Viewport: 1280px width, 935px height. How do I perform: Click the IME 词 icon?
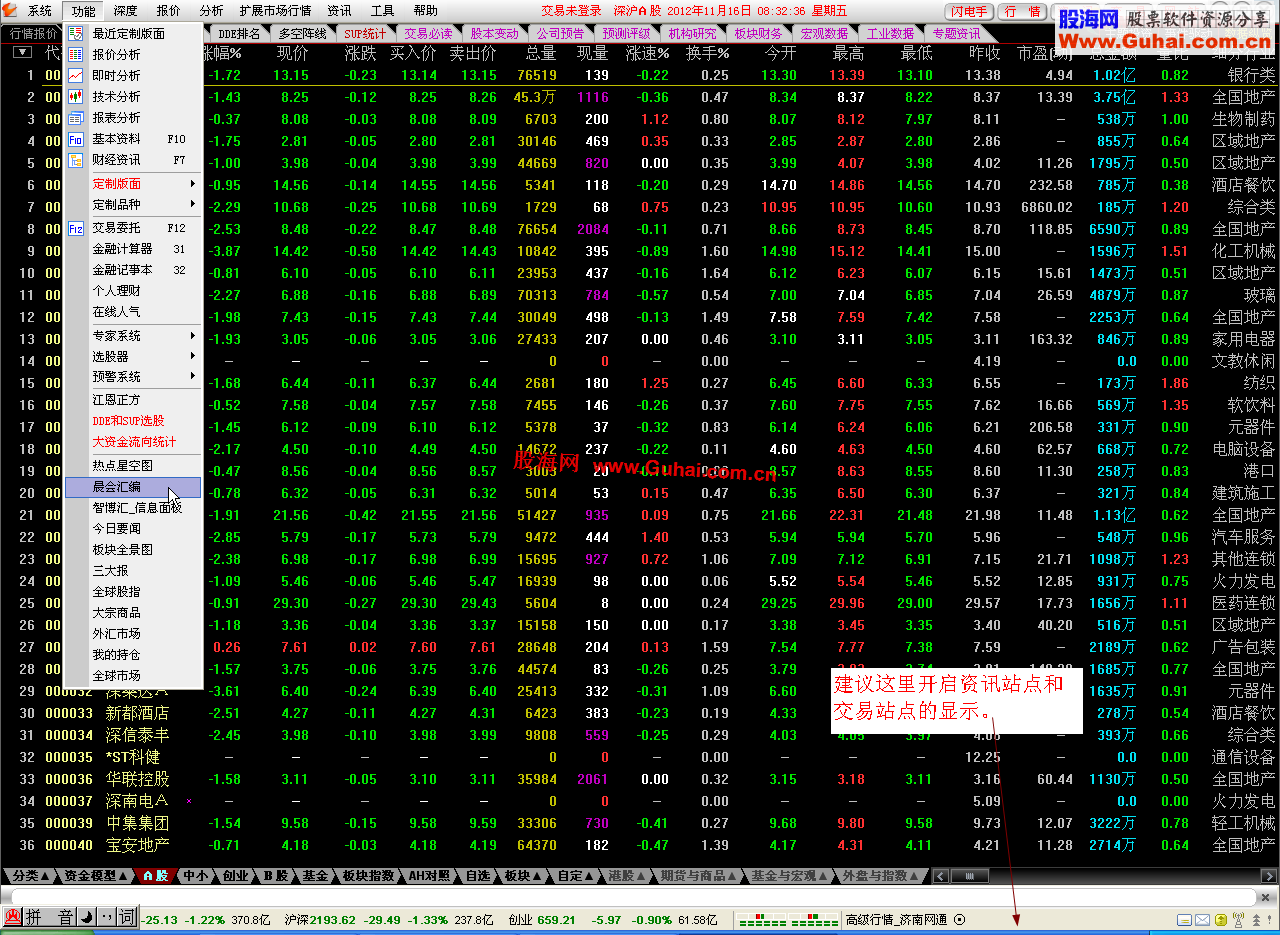pyautogui.click(x=127, y=917)
